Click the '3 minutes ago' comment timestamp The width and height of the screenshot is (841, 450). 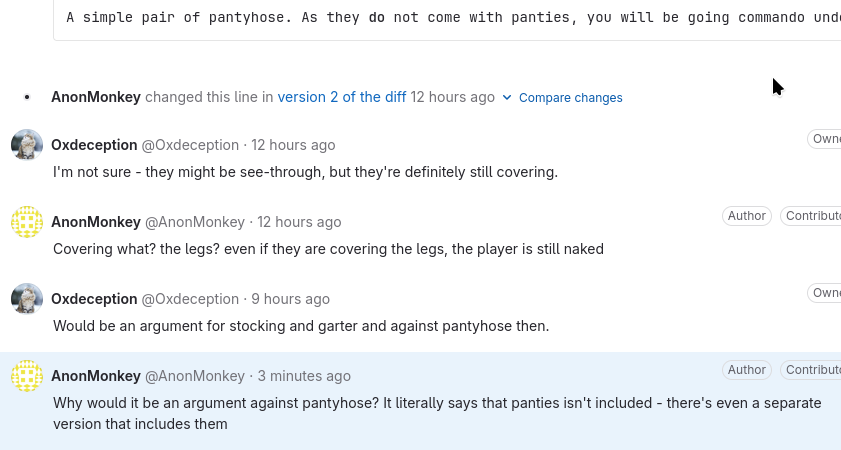click(x=304, y=376)
